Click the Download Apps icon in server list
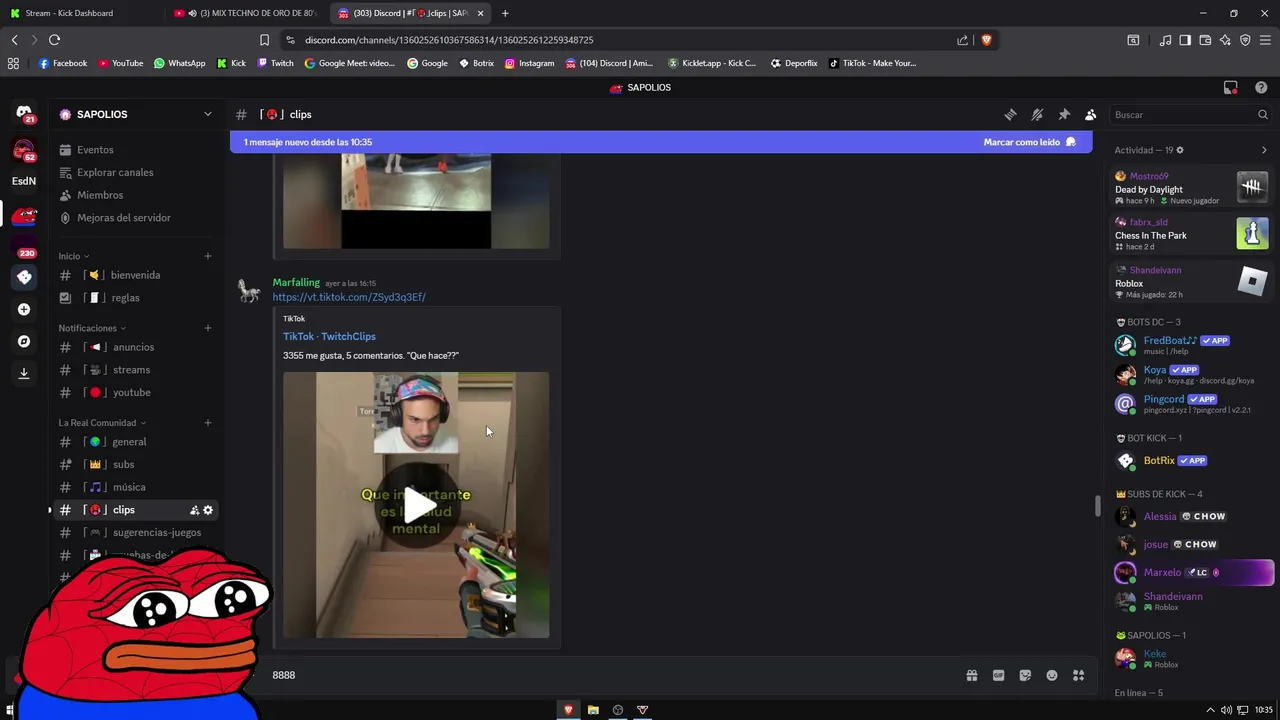 [x=24, y=373]
